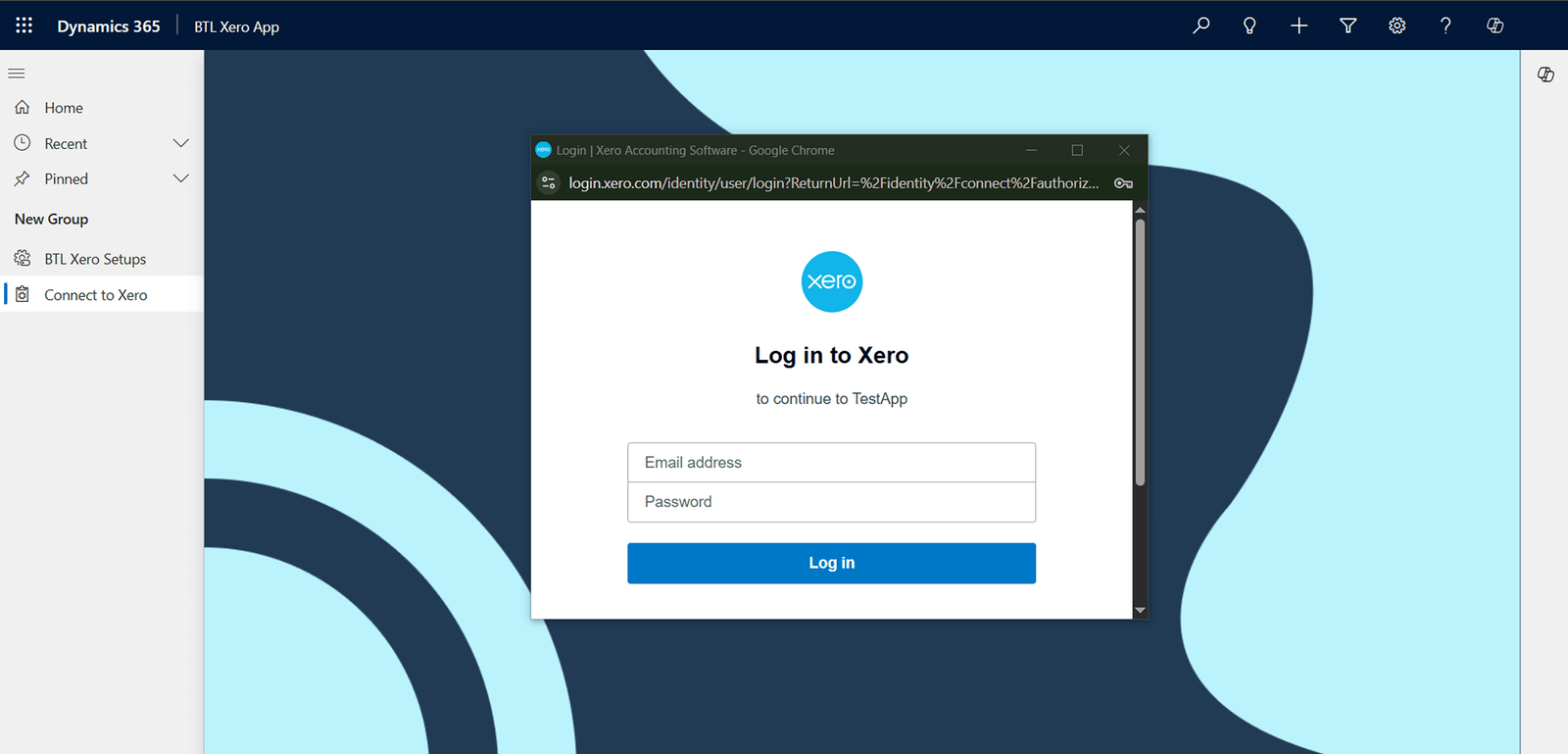Click the plus quick-create icon
Screen dimensions: 1568x754
pos(1298,25)
